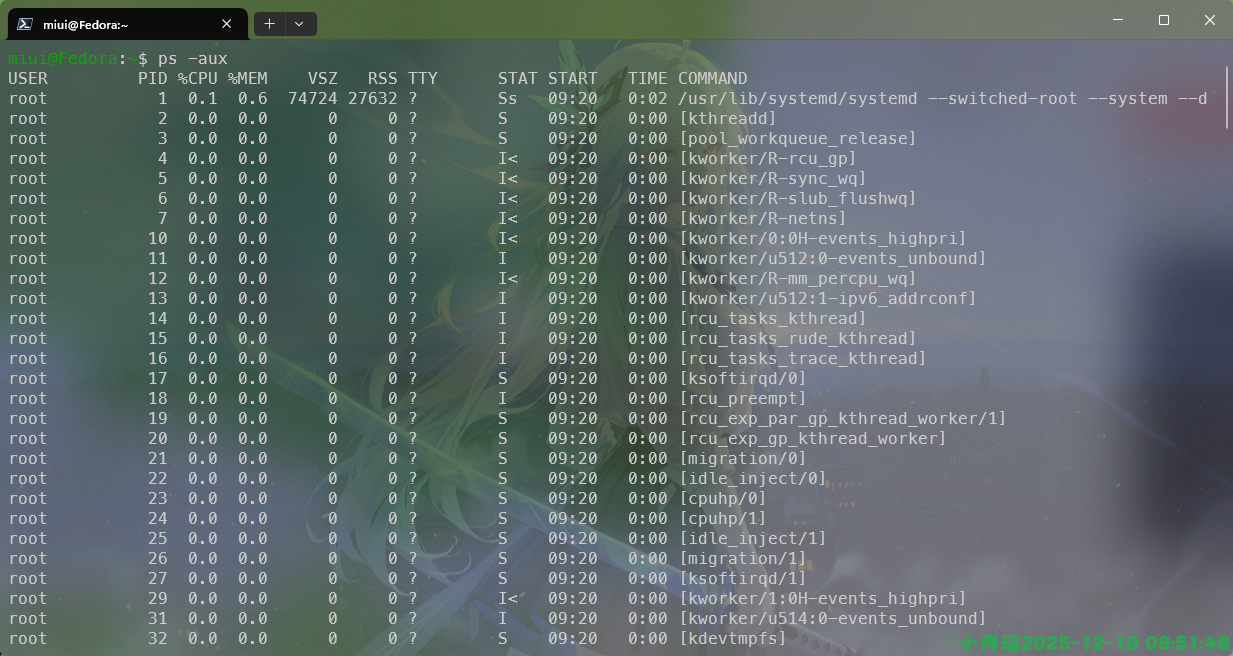Open a new terminal tab with plus
Image resolution: width=1233 pixels, height=656 pixels.
click(270, 24)
